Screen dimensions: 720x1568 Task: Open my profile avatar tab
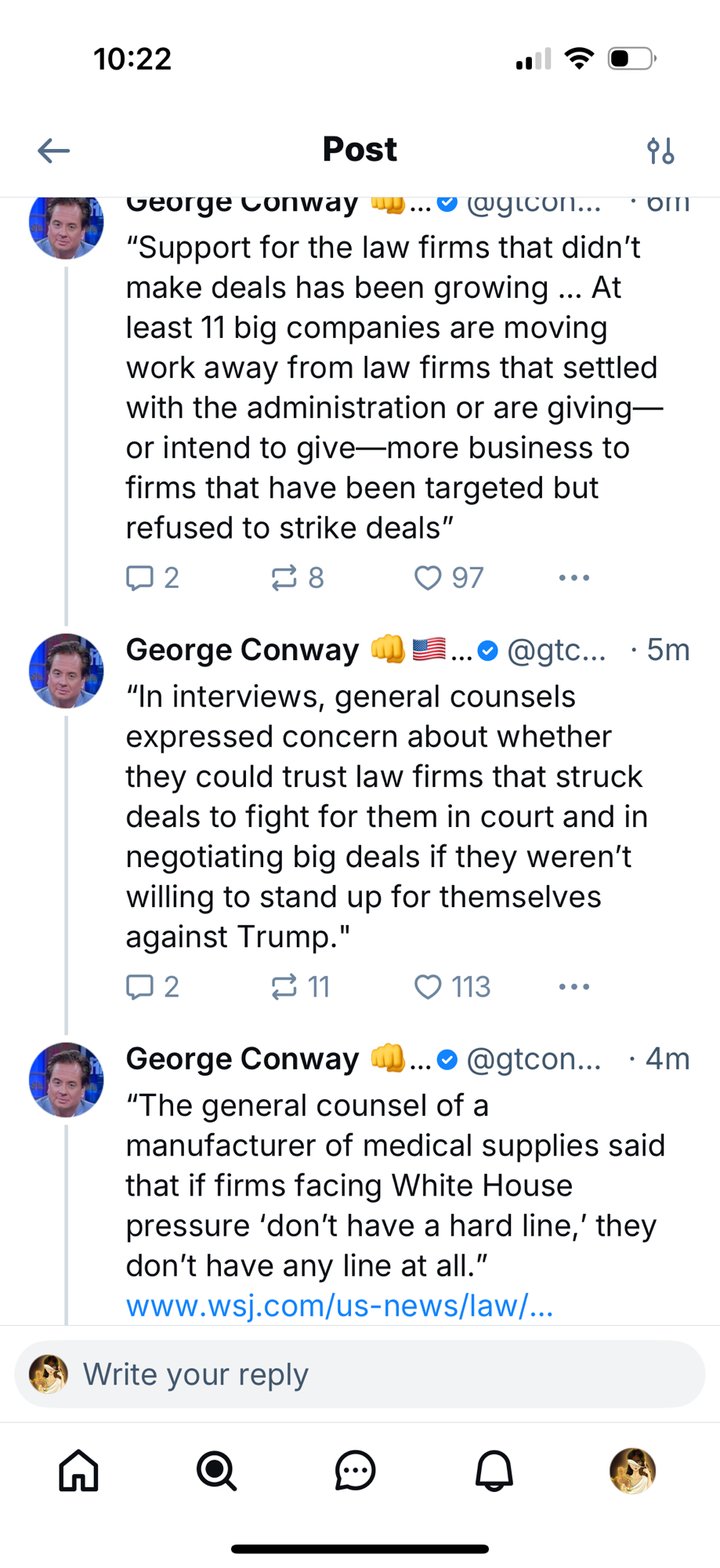(632, 1470)
